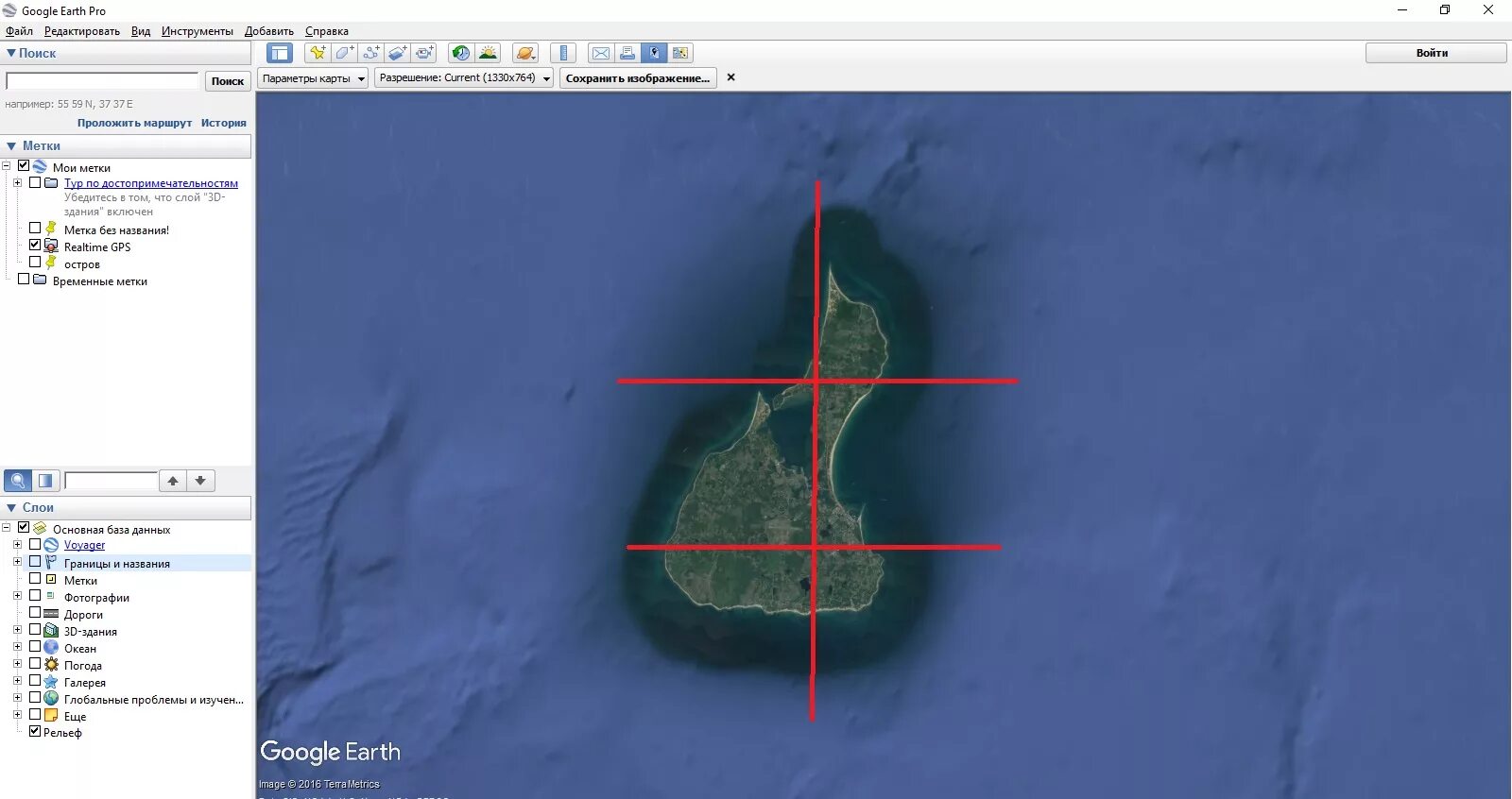The image size is (1512, 799).
Task: Select the Ruler tool
Action: pos(563,53)
